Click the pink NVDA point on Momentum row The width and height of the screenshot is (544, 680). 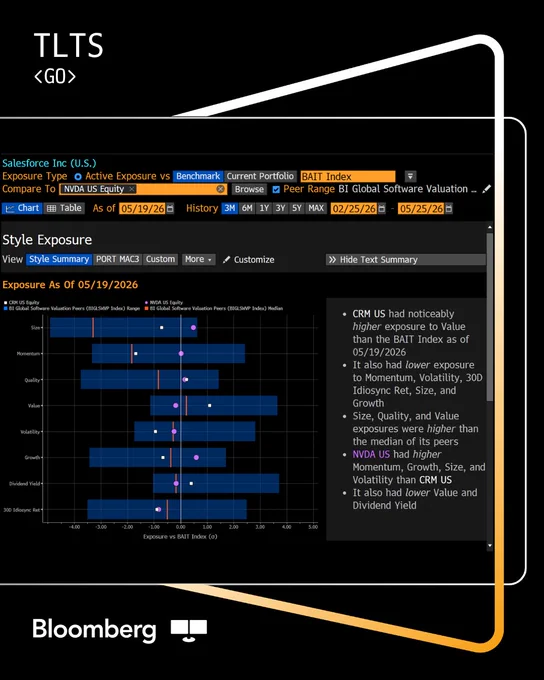[181, 353]
